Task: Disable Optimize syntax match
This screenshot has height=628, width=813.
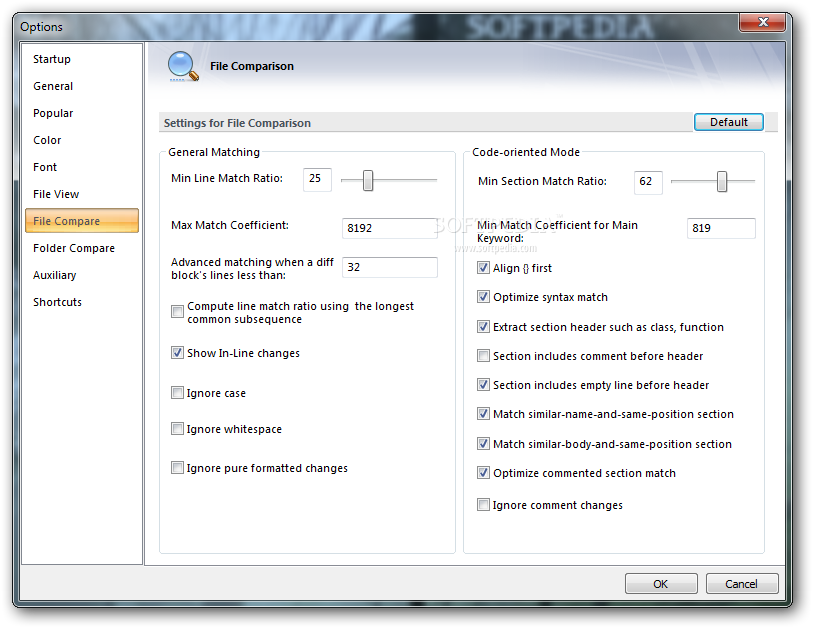Action: tap(483, 297)
